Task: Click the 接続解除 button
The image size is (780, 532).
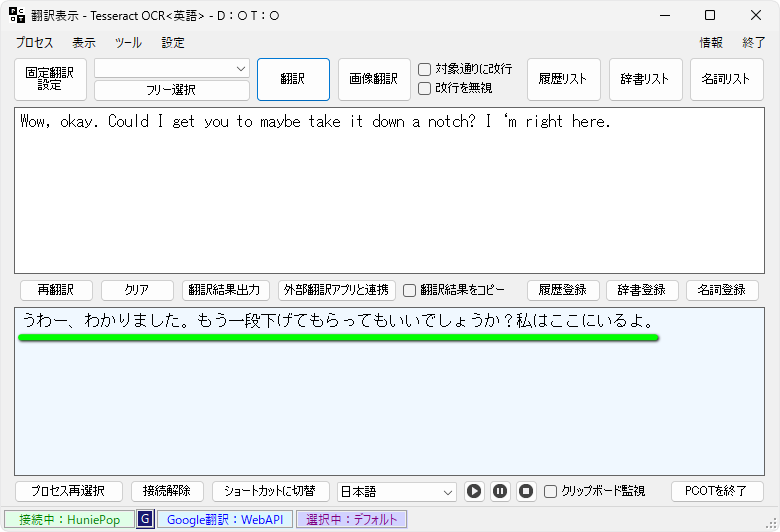Action: pos(167,492)
